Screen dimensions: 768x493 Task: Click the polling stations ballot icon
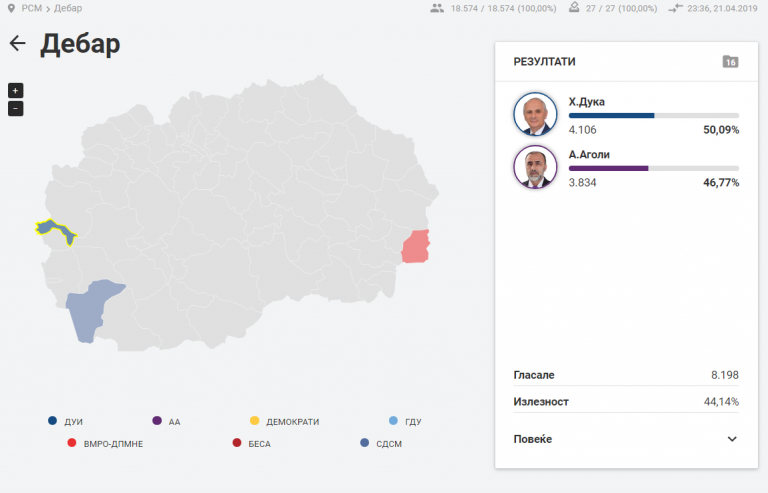click(x=574, y=8)
